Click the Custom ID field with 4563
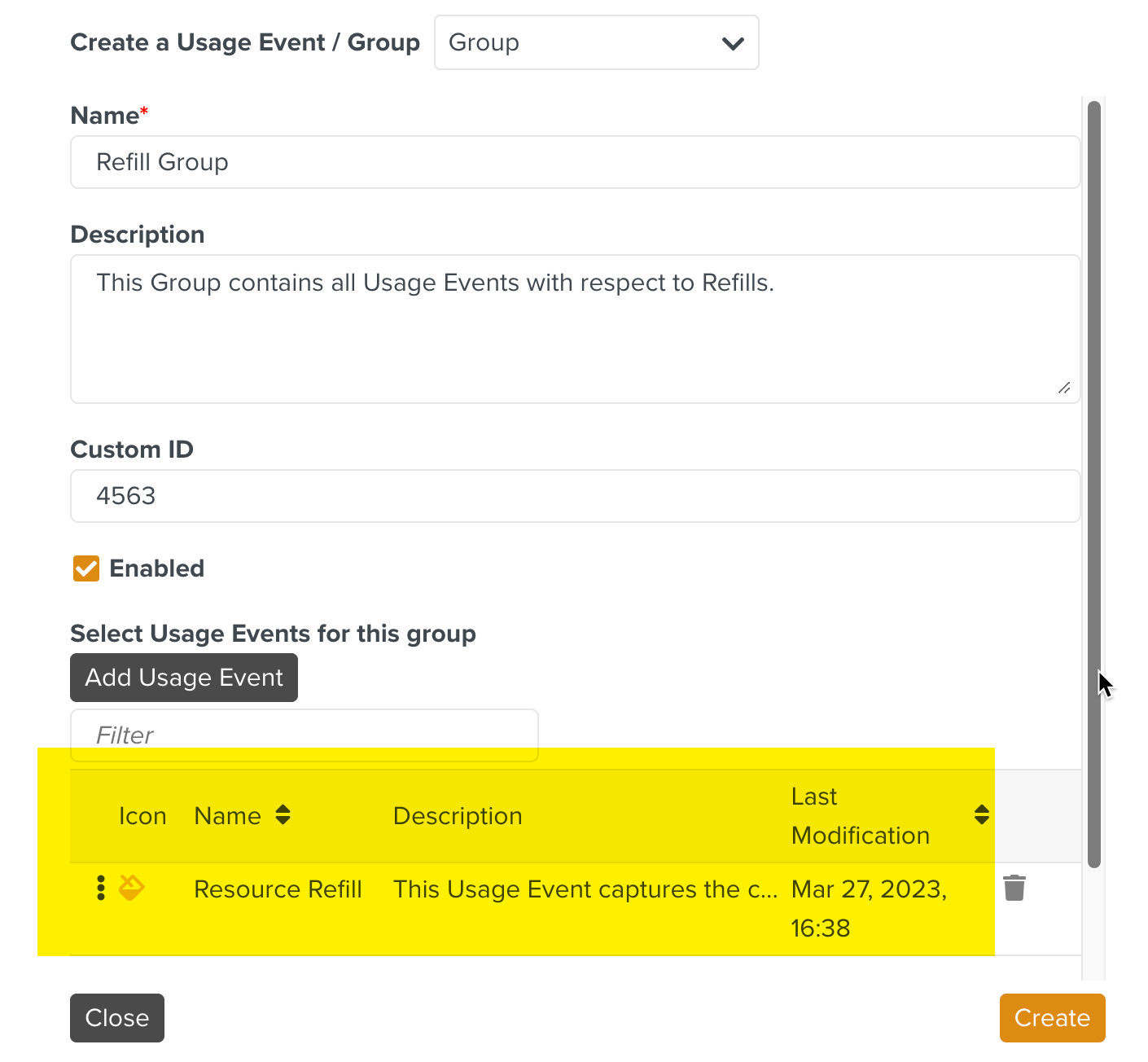Screen dimensions: 1148x1062 (x=575, y=496)
